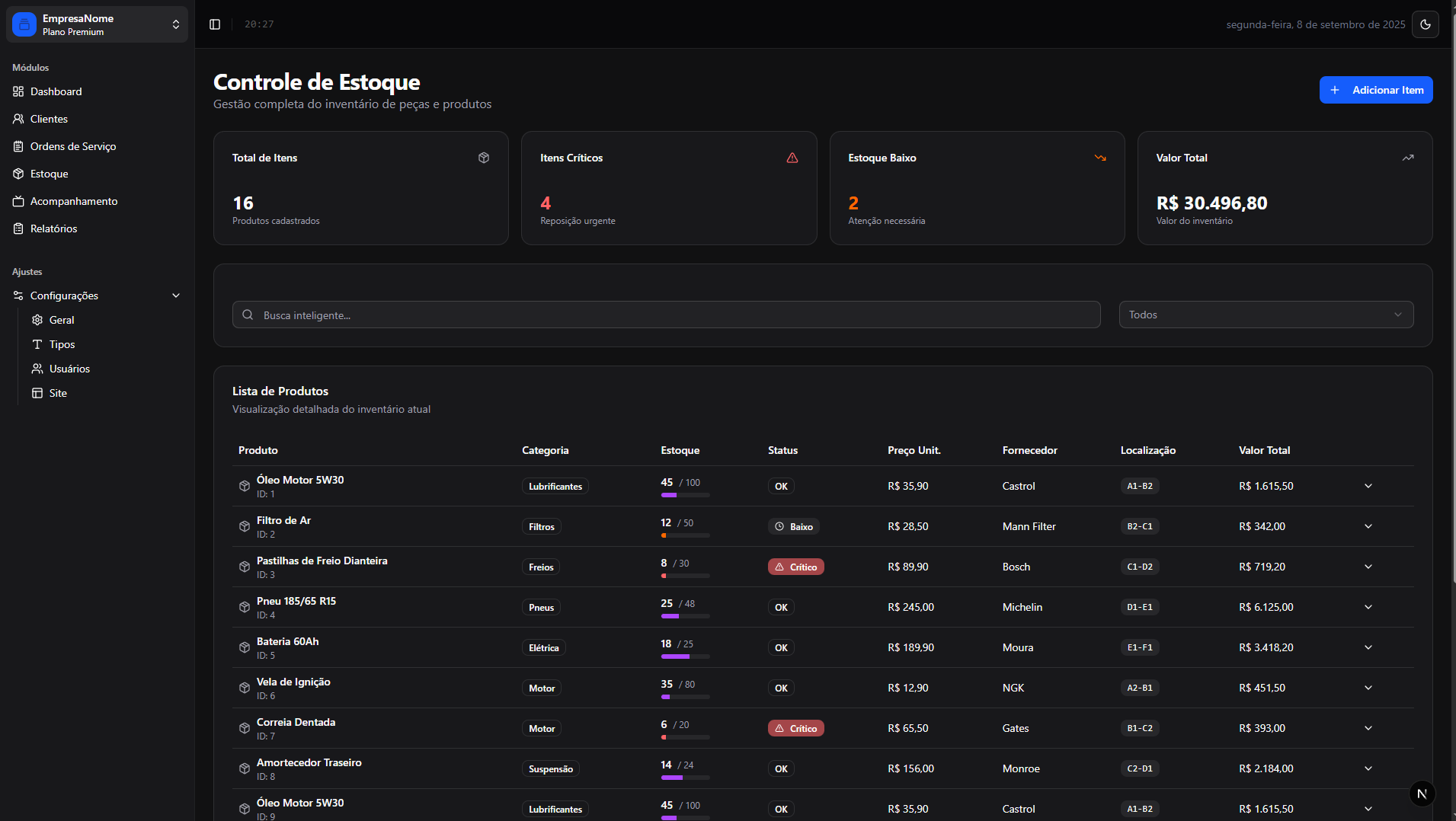This screenshot has height=821, width=1456.
Task: Click the trending-down icon in Estoque Baixo card
Action: tap(1100, 158)
